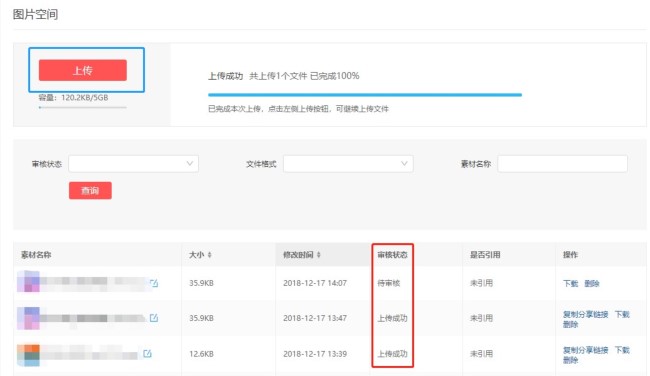
Task: Click 共上传1个文件 已完成100% text
Action: (x=304, y=76)
